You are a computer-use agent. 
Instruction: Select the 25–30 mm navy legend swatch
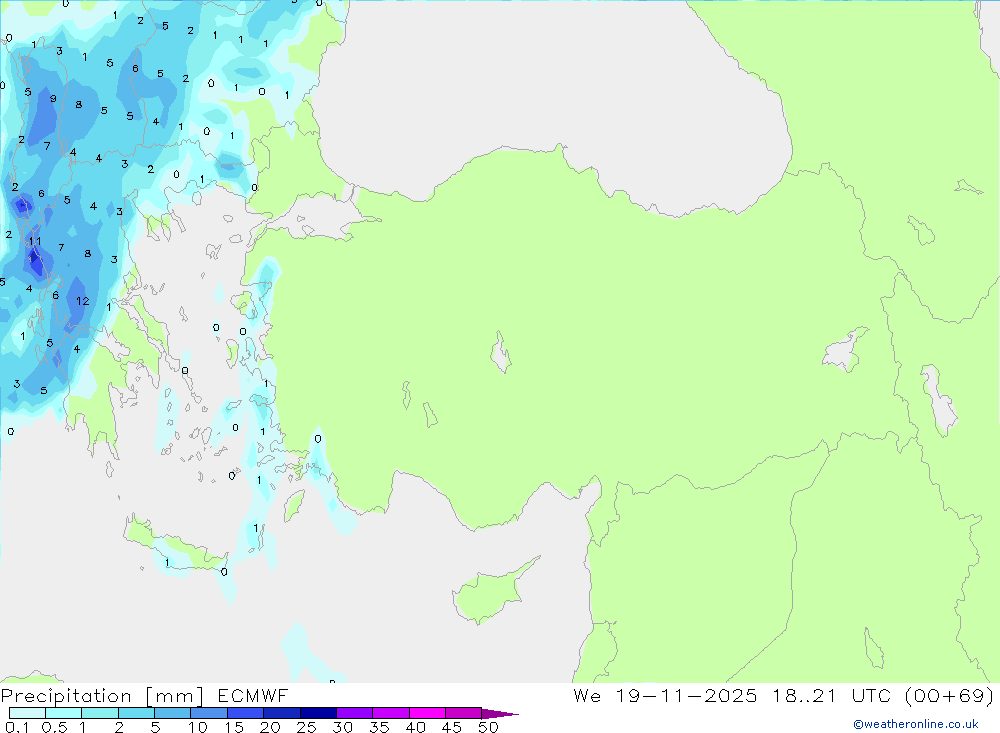click(318, 713)
